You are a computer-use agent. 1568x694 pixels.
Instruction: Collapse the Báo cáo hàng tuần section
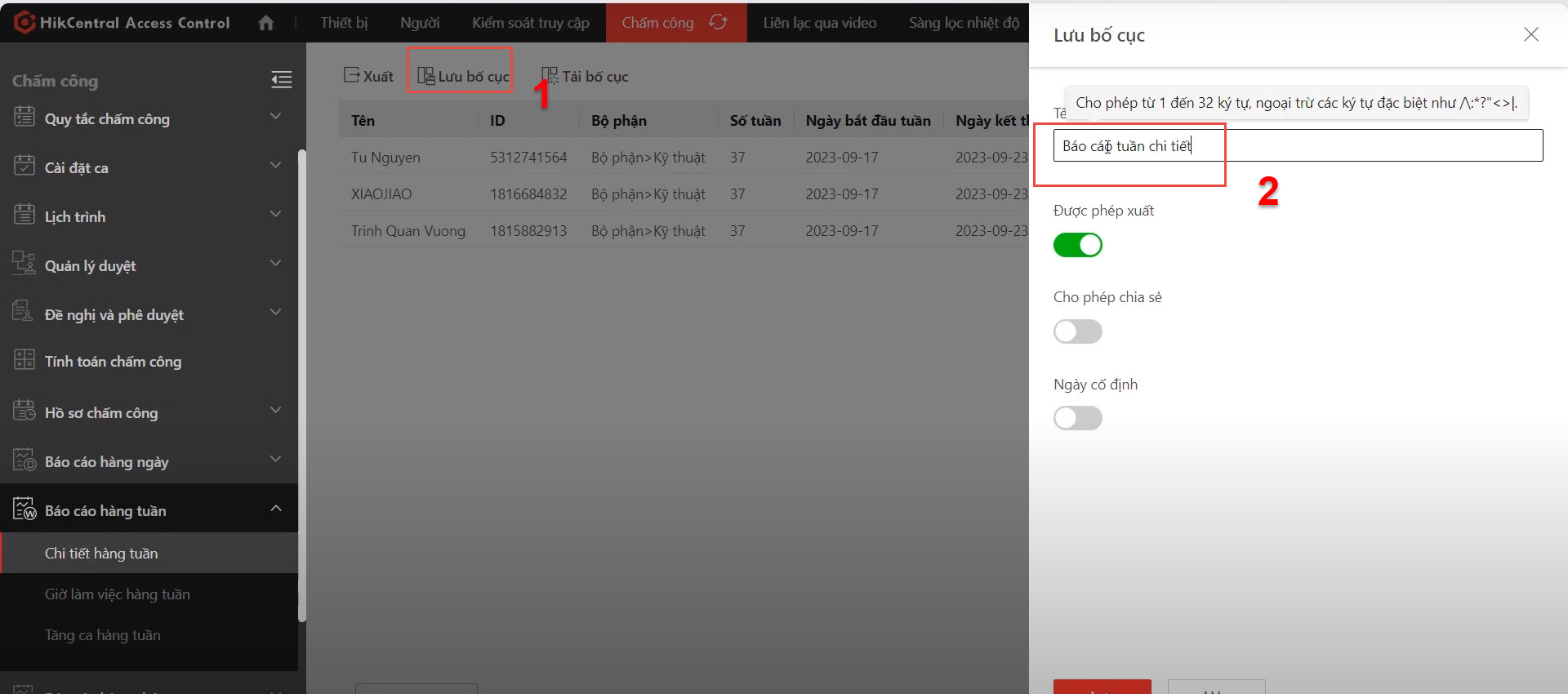pyautogui.click(x=276, y=509)
